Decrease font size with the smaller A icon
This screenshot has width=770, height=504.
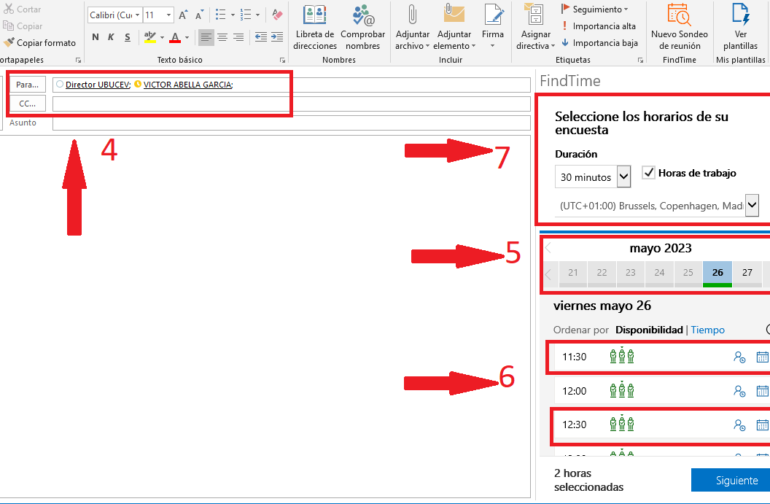[x=199, y=15]
